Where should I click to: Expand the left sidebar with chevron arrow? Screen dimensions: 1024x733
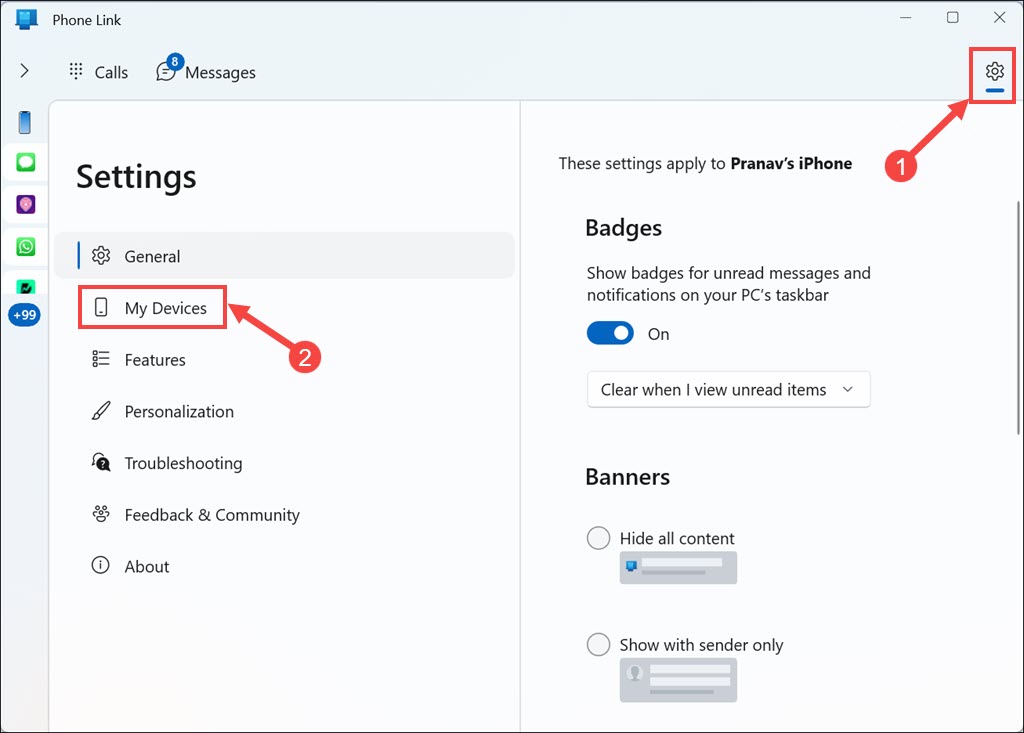tap(24, 71)
